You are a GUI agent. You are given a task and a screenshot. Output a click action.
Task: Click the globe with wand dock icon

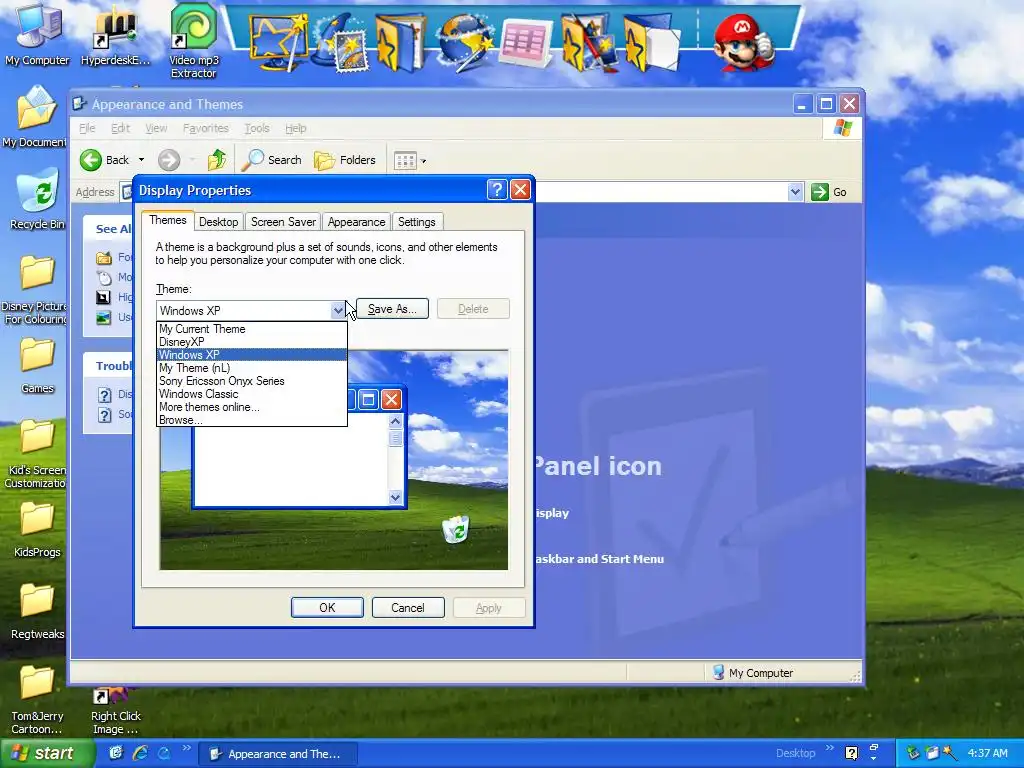coord(464,43)
